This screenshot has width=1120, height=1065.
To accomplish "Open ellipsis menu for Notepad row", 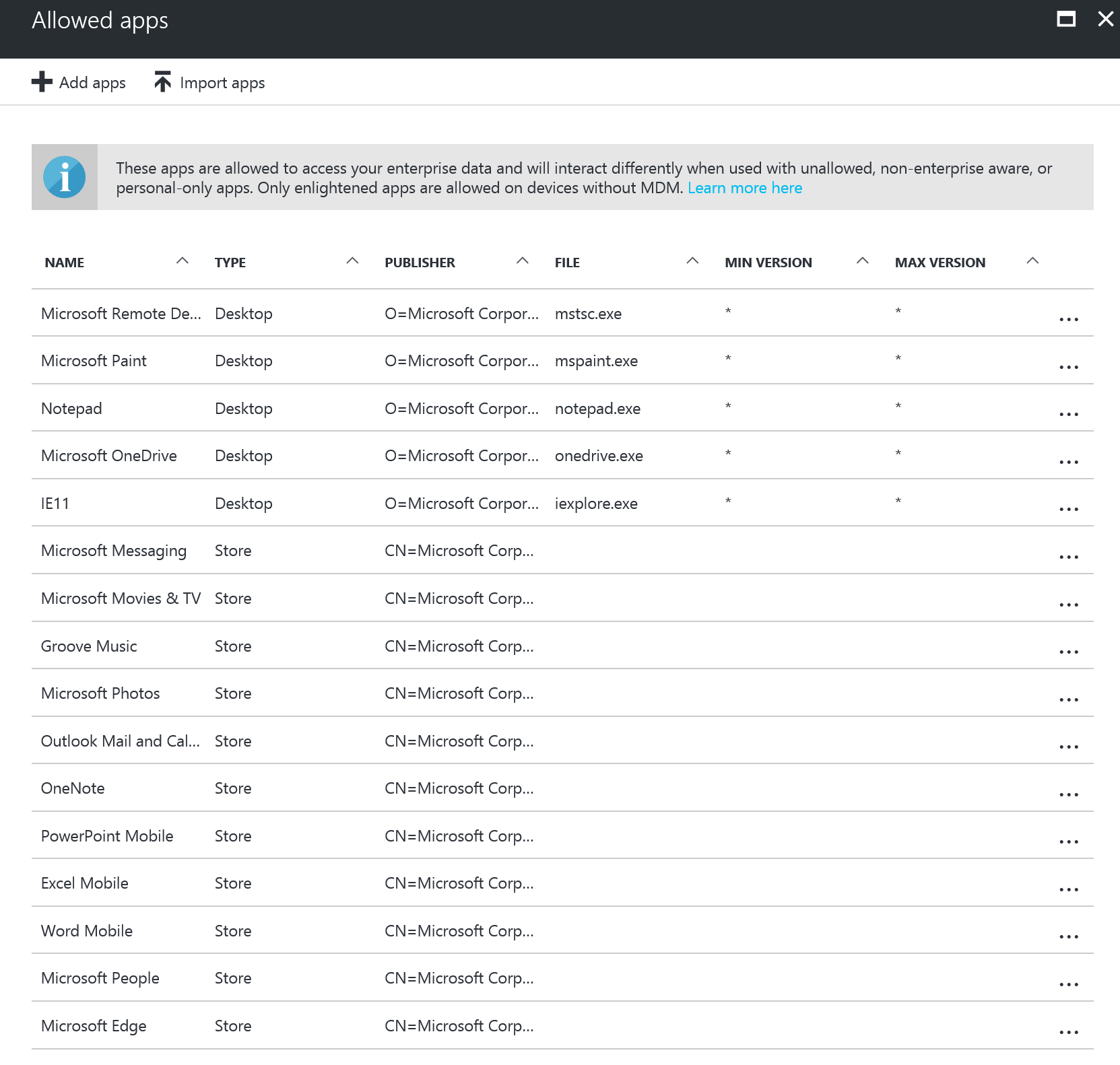I will click(x=1068, y=414).
